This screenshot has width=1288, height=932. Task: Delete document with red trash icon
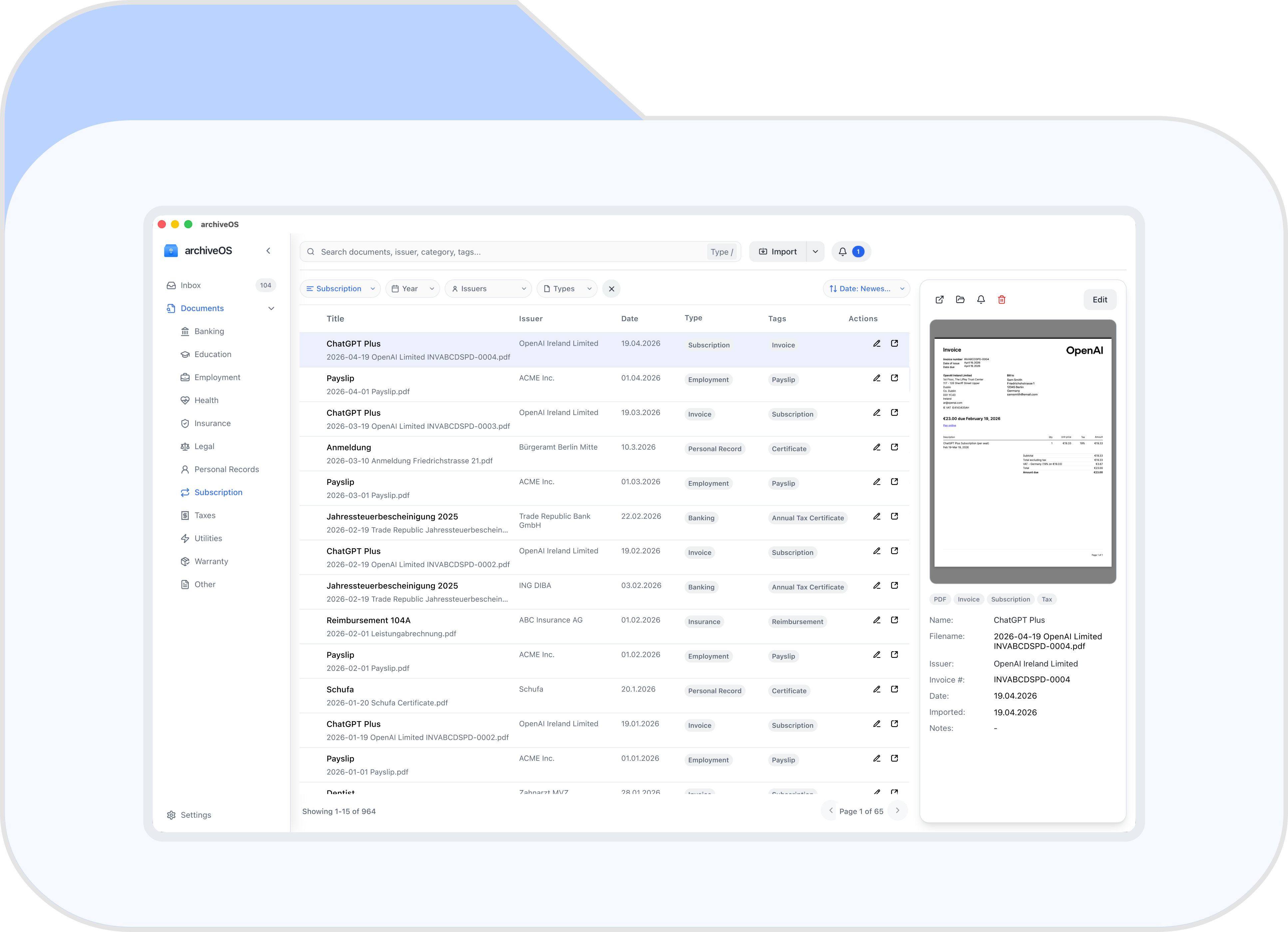pyautogui.click(x=1002, y=299)
